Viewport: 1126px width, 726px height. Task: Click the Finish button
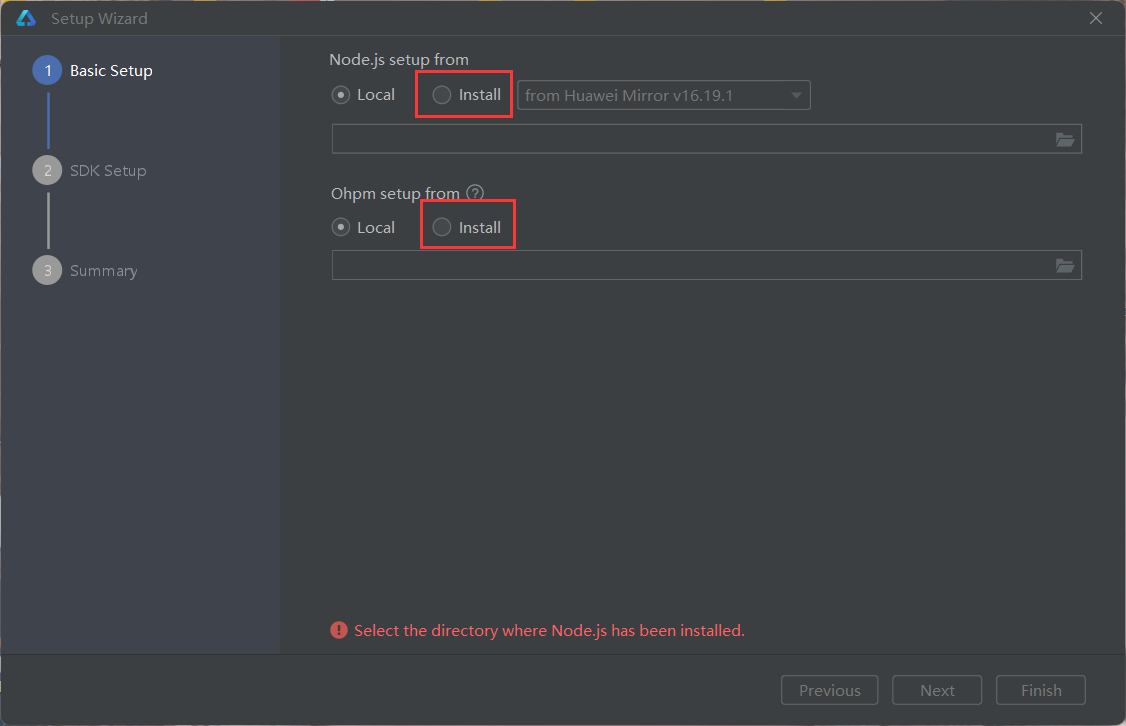1041,690
